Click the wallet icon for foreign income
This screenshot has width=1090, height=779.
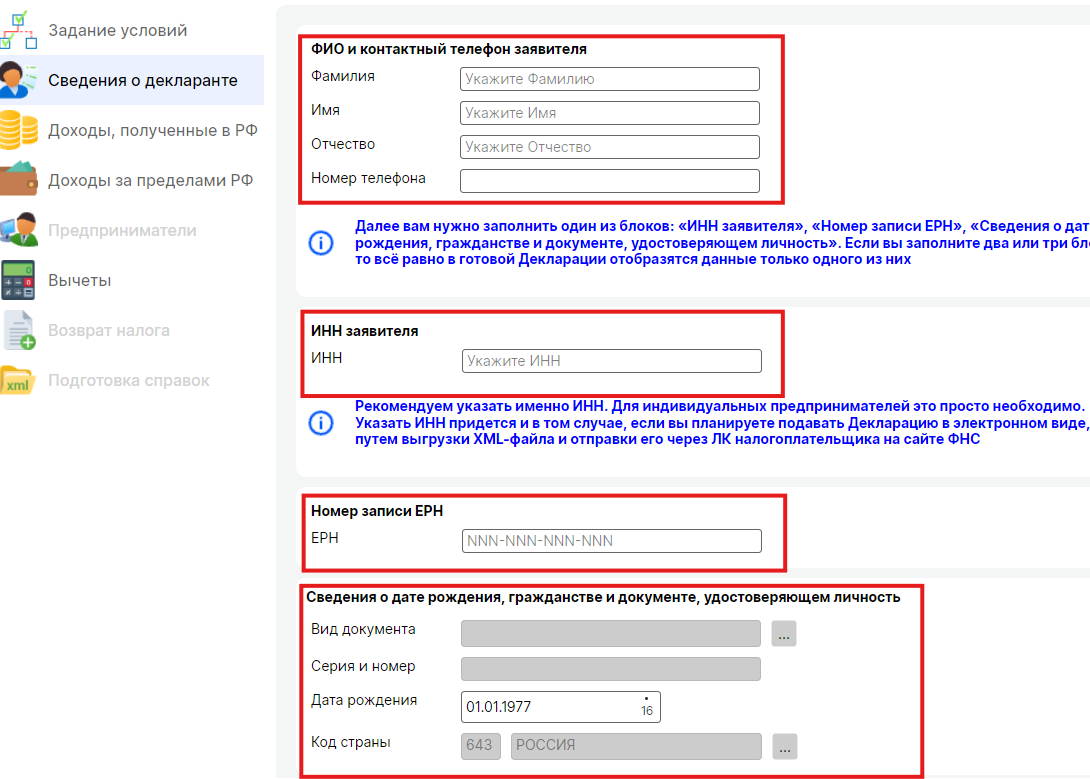(x=18, y=180)
